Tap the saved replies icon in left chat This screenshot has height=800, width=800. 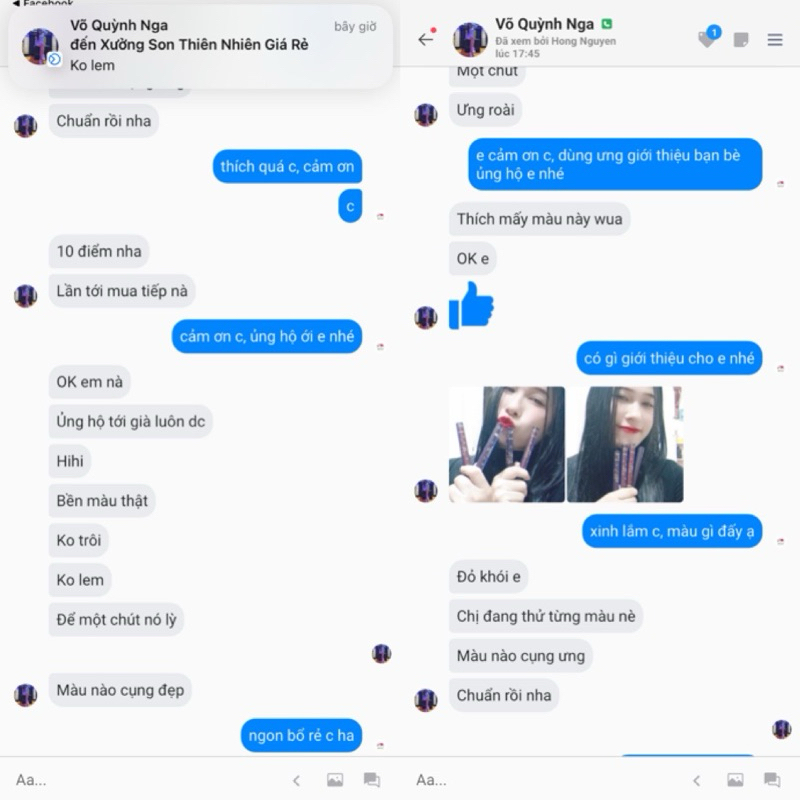(x=371, y=780)
